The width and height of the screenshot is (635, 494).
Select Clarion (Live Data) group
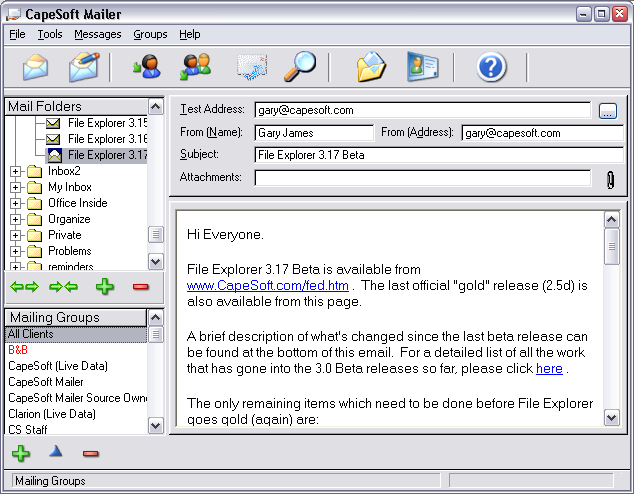click(x=76, y=414)
